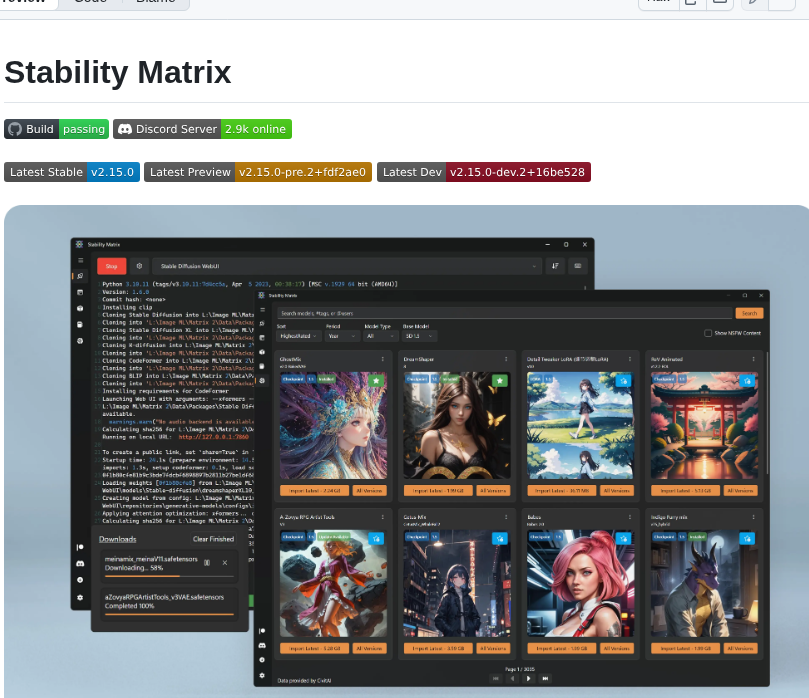Image resolution: width=809 pixels, height=698 pixels.
Task: Click the Discord icon in the launch window sidebar
Action: coord(80,564)
